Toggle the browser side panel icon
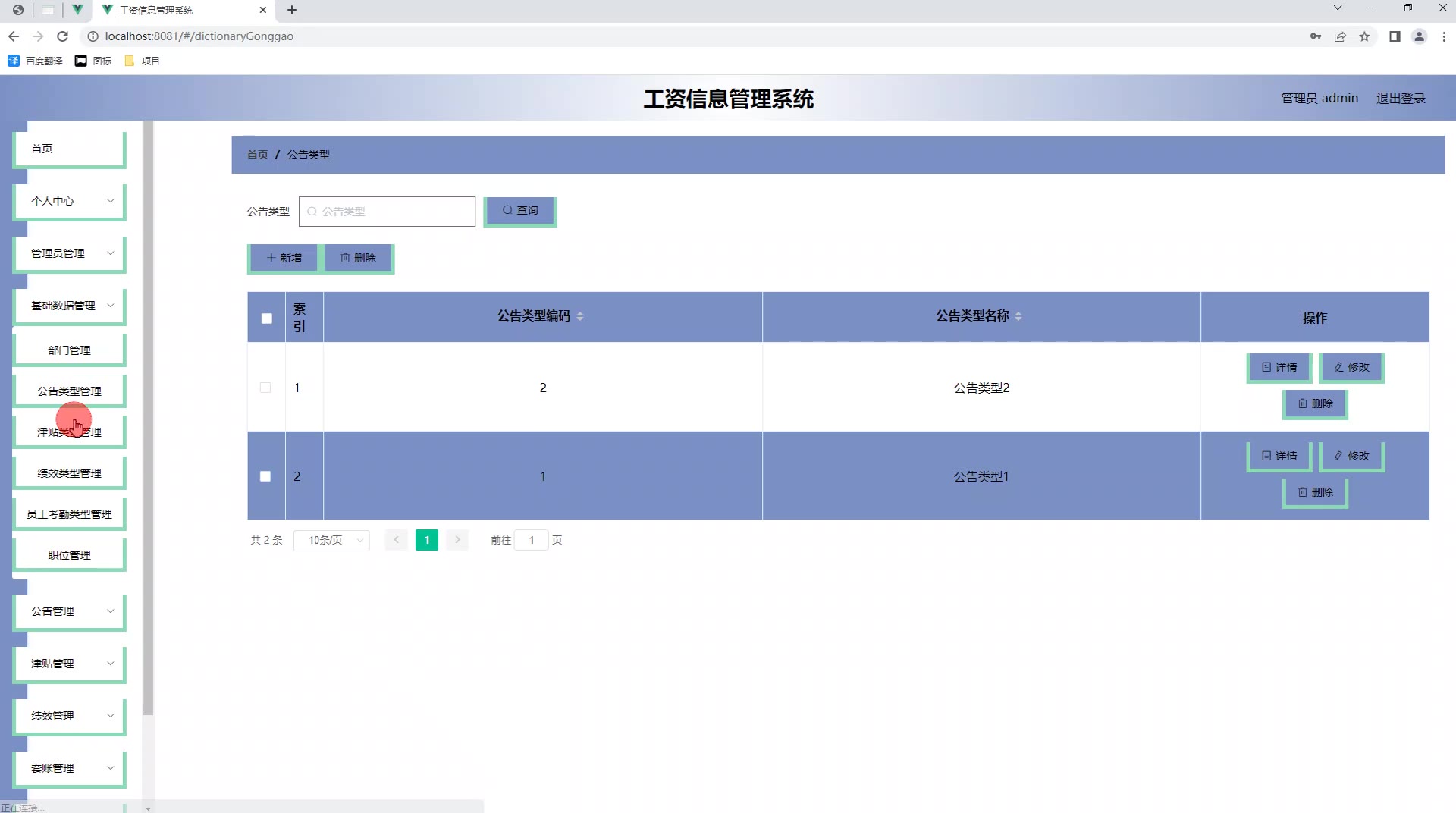The image size is (1456, 813). click(1395, 36)
